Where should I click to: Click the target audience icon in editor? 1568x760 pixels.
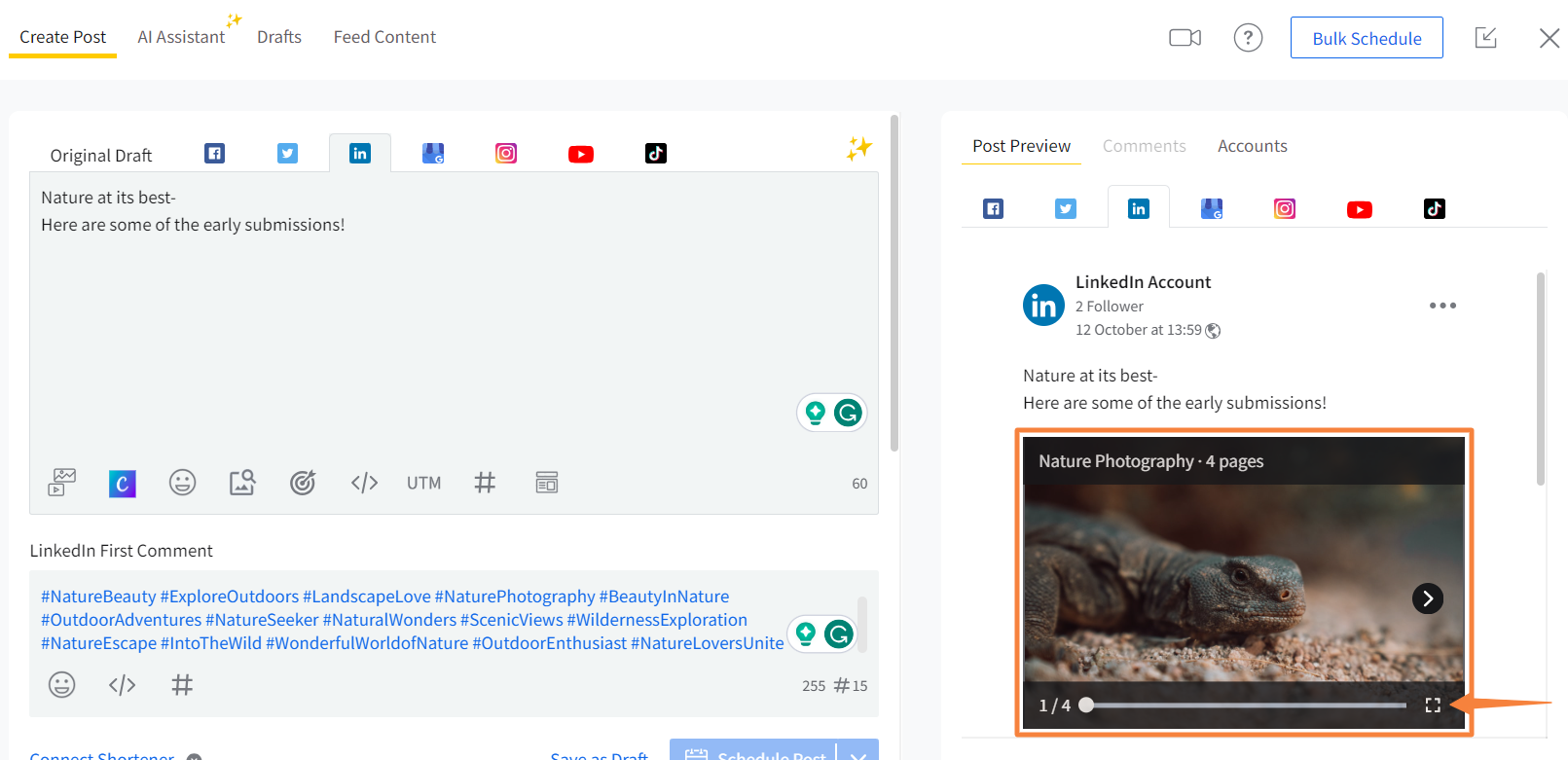click(x=303, y=483)
